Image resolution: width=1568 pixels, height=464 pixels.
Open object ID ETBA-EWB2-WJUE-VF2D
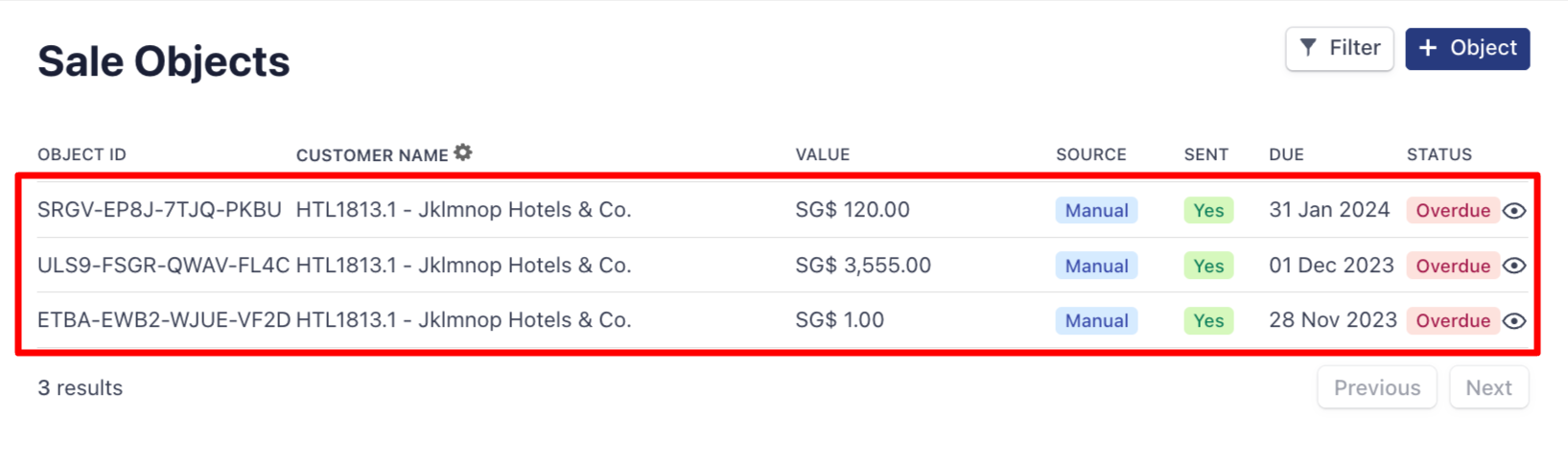click(163, 320)
